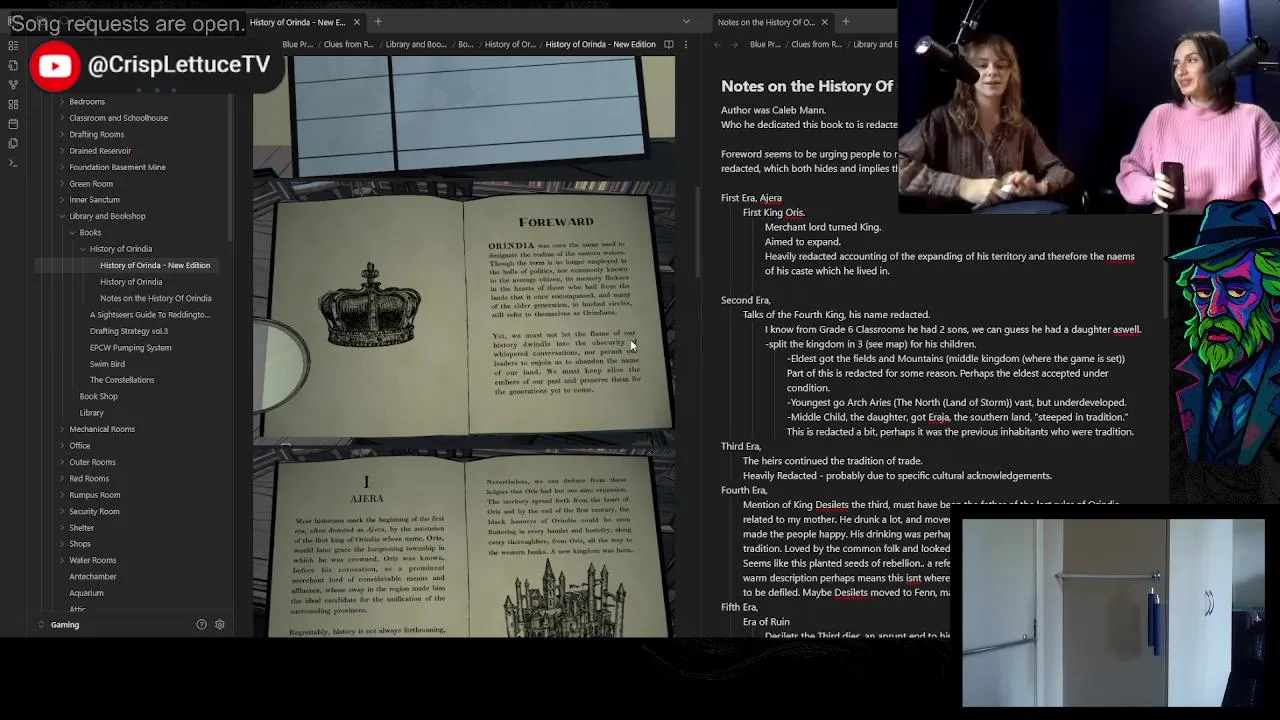This screenshot has width=1280, height=720.
Task: Expand the Shelter folder
Action: point(62,528)
